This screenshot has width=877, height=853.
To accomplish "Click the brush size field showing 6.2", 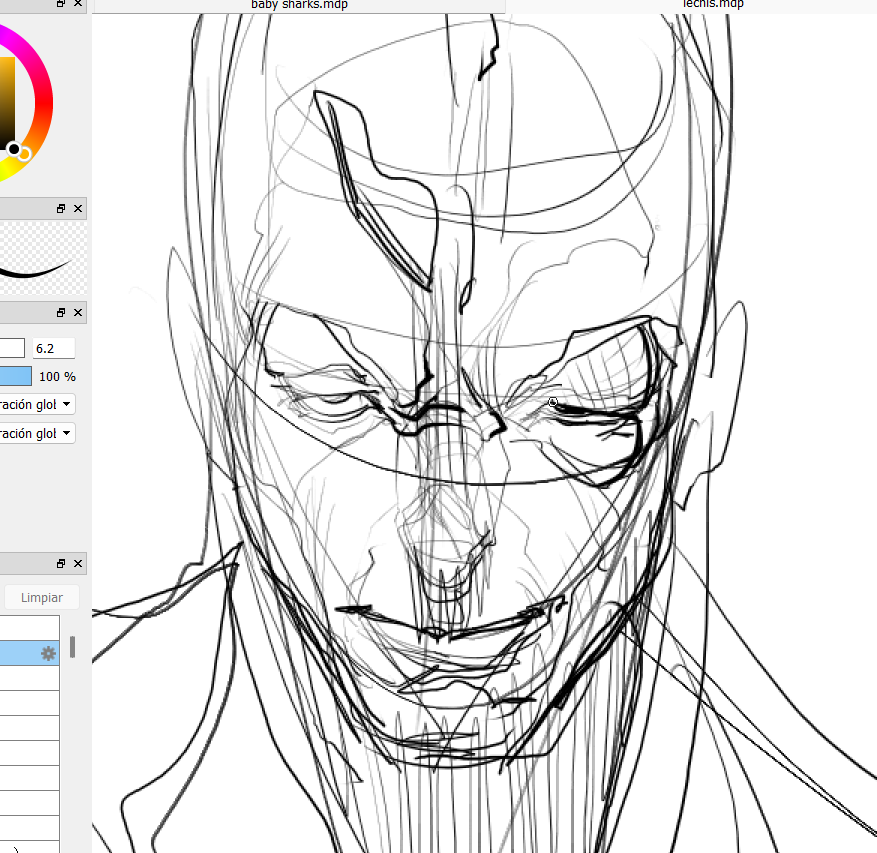I will pyautogui.click(x=53, y=348).
